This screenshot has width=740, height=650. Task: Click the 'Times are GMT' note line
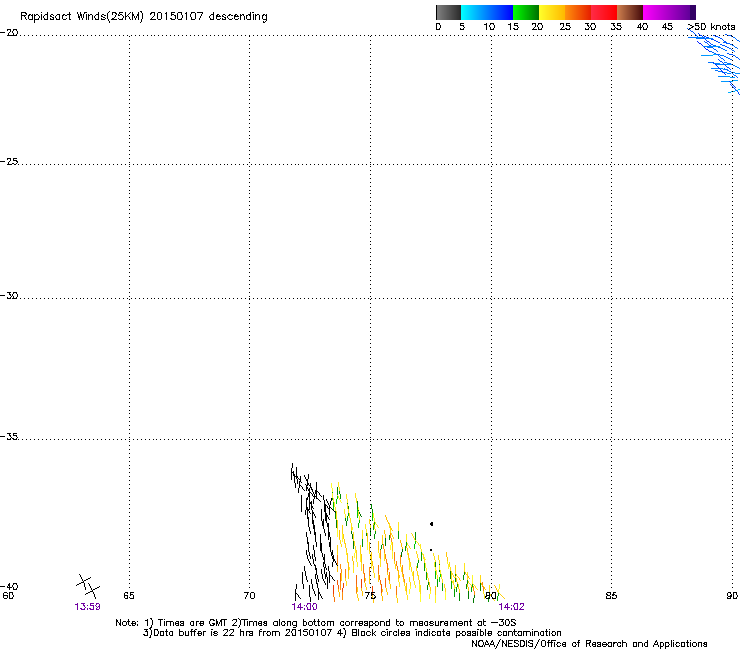click(316, 623)
